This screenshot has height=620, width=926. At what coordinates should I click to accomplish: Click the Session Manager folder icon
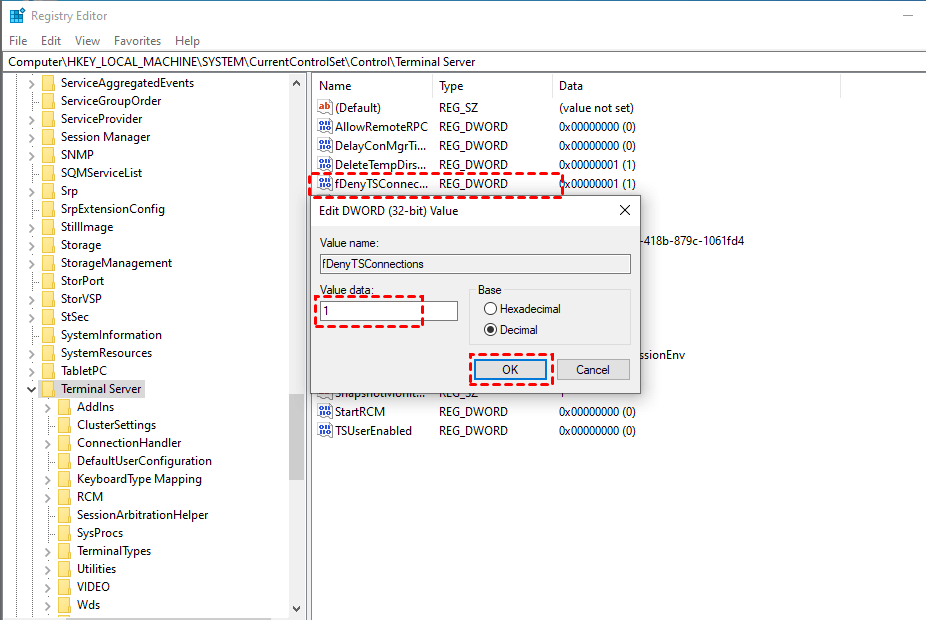point(49,137)
